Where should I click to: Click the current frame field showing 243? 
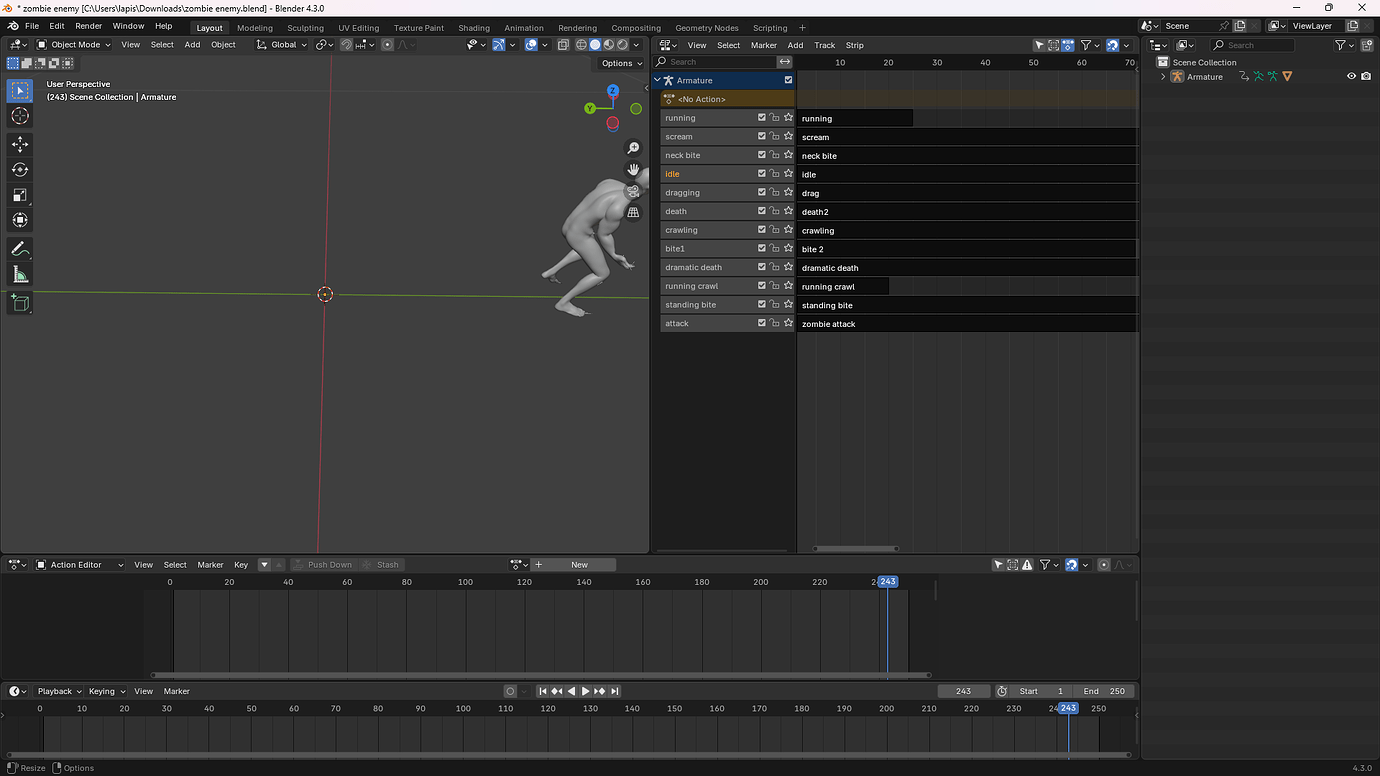click(963, 690)
